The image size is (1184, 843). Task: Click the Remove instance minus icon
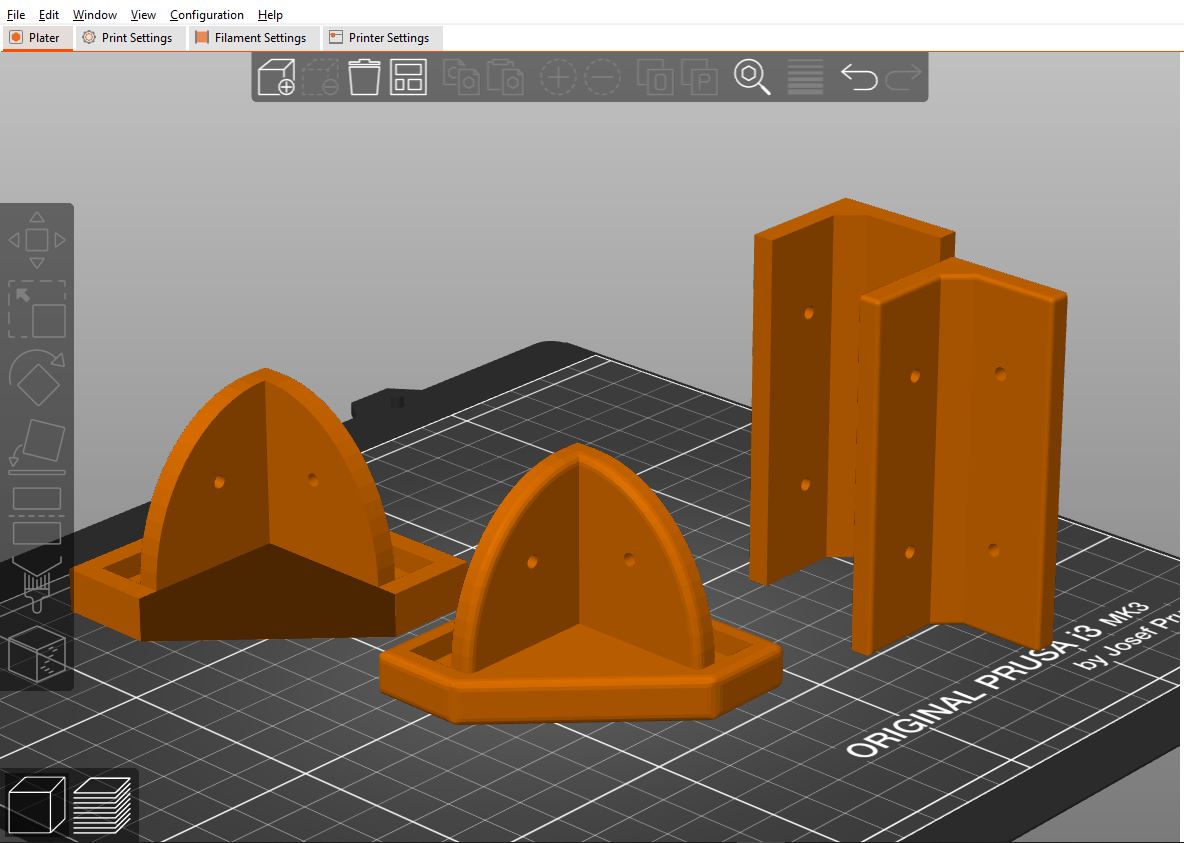tap(603, 77)
